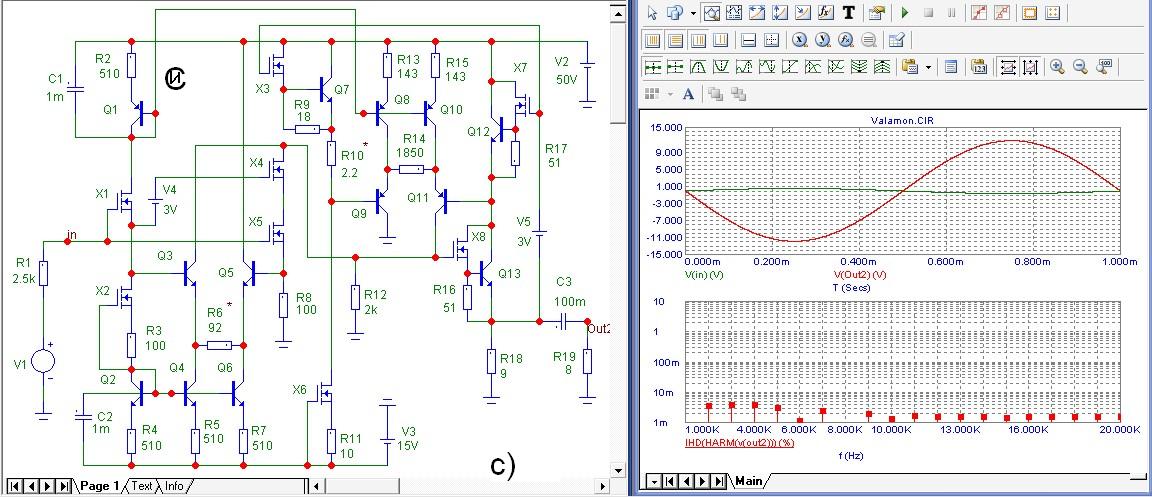
Task: Stop the simulation run
Action: pyautogui.click(x=928, y=12)
